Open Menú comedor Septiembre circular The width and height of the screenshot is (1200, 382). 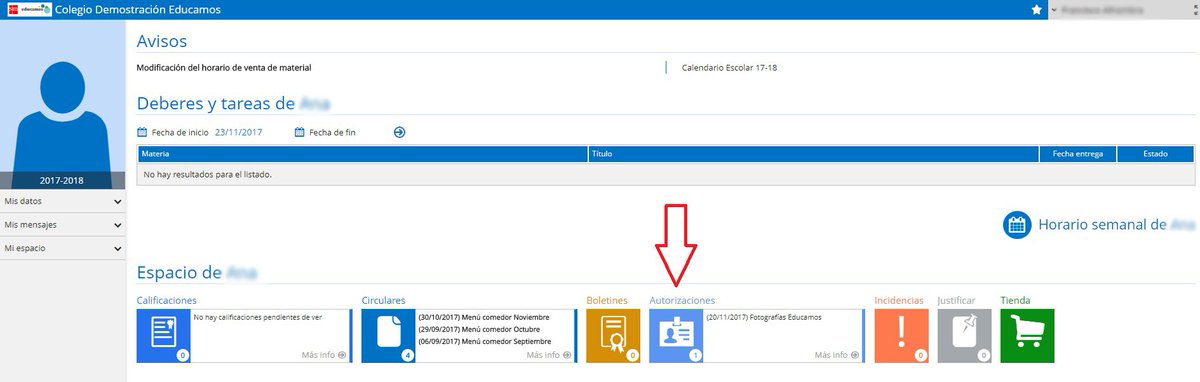click(486, 341)
